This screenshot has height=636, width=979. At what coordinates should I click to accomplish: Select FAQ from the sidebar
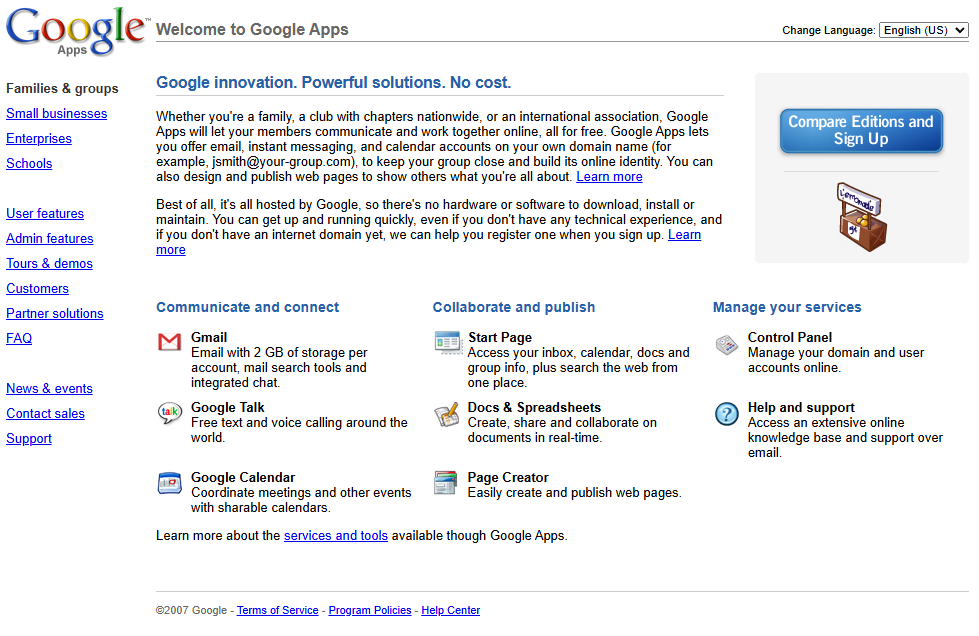[18, 338]
